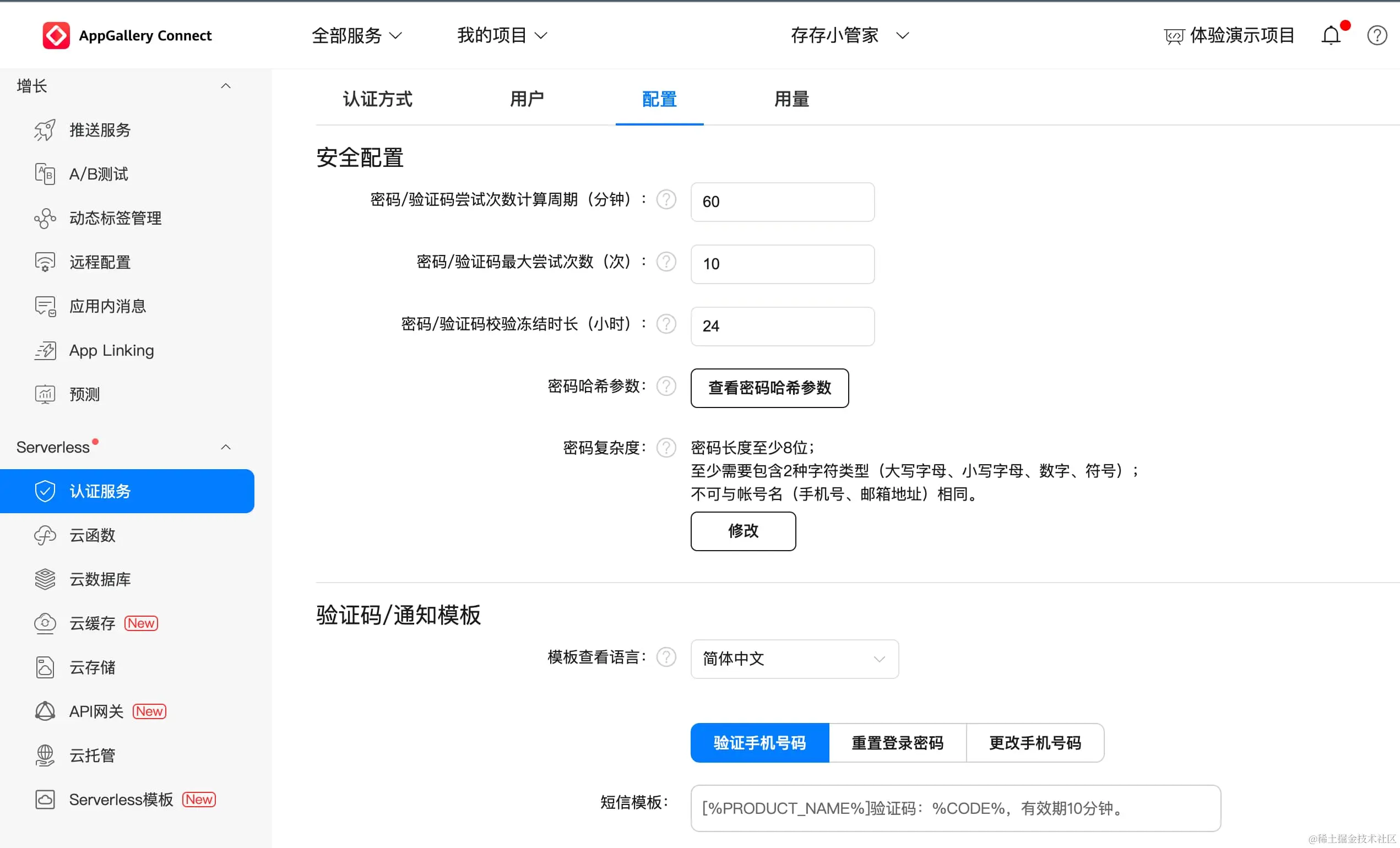Open 推送服务 rocket icon in sidebar
This screenshot has width=1400, height=848.
(45, 130)
